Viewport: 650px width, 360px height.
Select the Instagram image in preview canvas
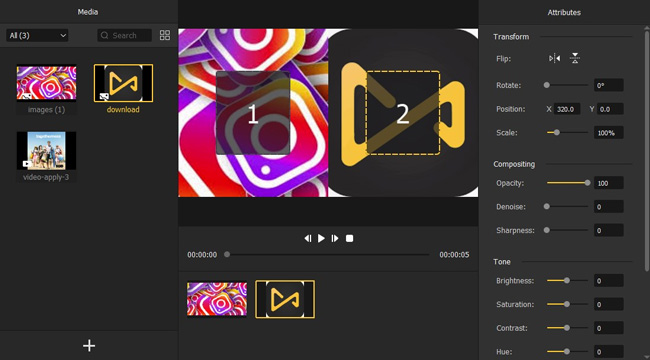coord(253,113)
